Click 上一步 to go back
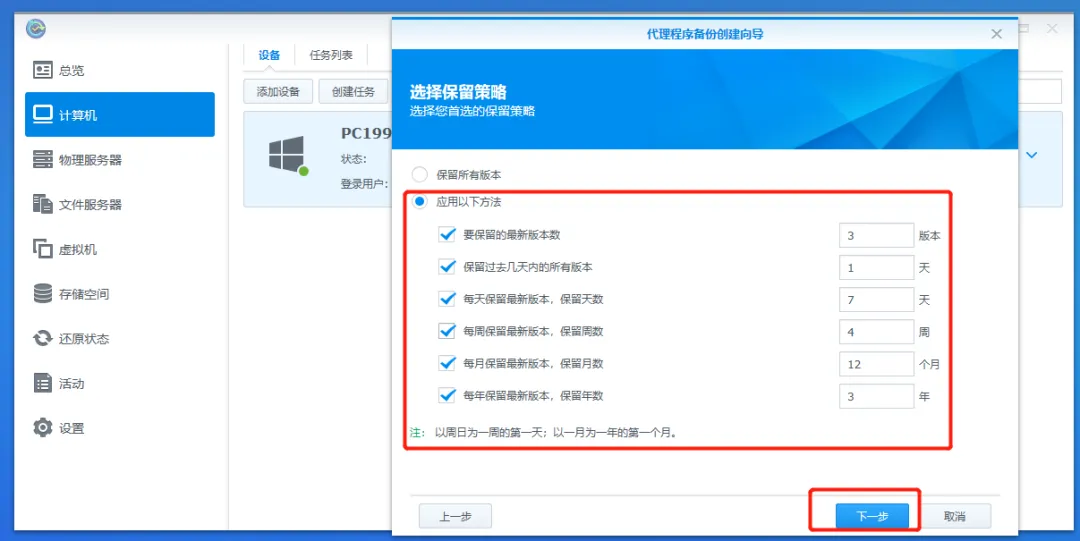 click(x=455, y=516)
